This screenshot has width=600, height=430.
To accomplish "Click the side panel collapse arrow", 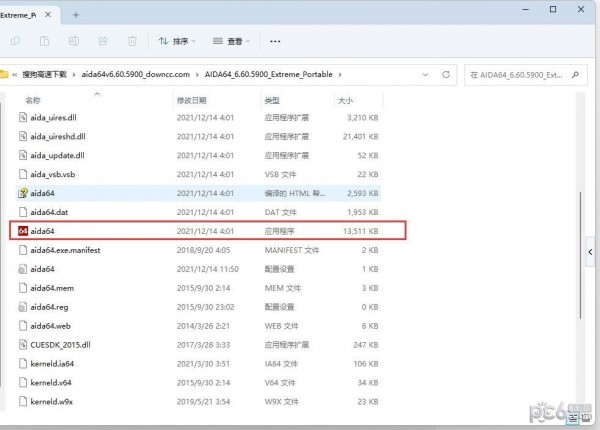I will 590,252.
